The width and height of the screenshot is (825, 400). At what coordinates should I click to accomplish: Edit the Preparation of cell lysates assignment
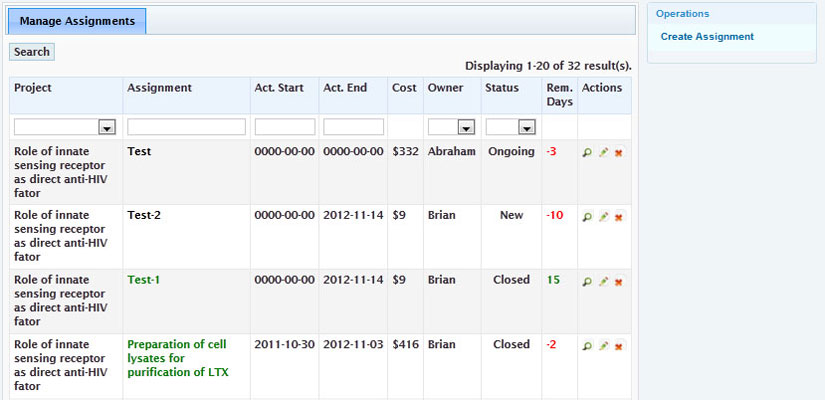point(603,346)
